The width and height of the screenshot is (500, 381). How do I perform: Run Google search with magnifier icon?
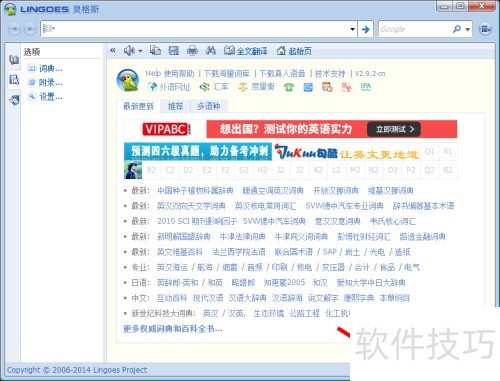click(457, 29)
